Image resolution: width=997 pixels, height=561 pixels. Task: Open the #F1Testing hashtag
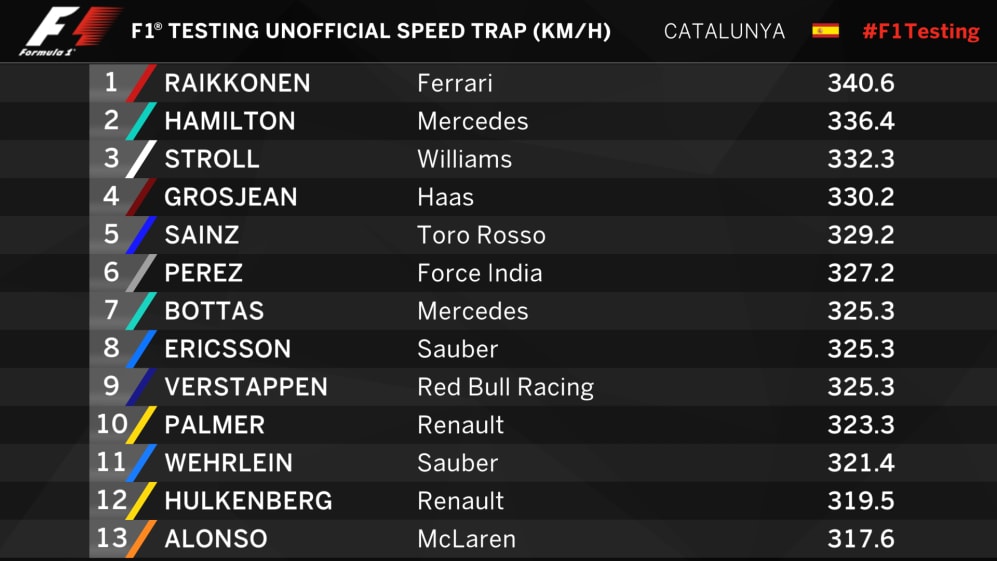tap(921, 31)
